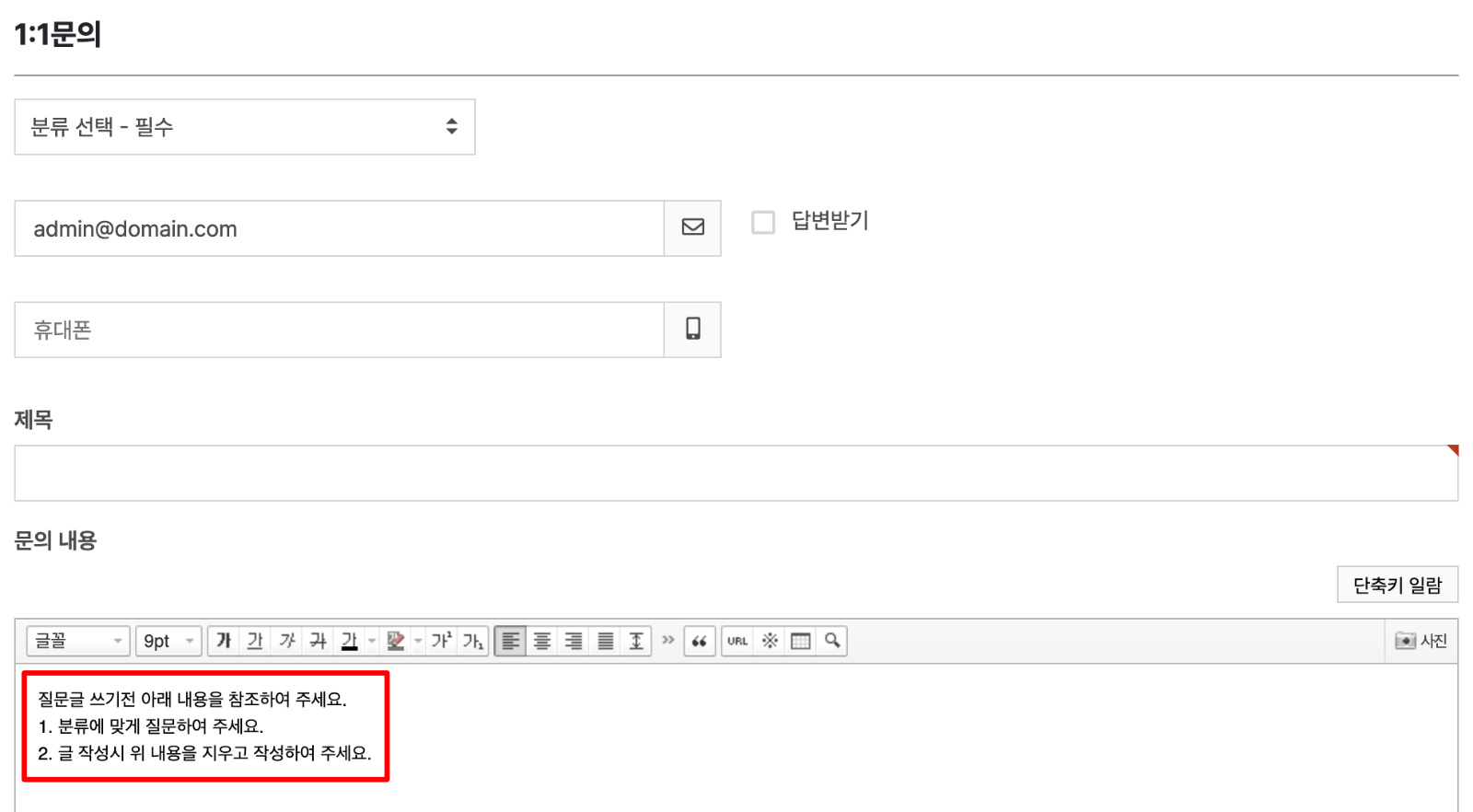Insert a blockquote with quote icon
This screenshot has width=1473, height=812.
pyautogui.click(x=699, y=641)
